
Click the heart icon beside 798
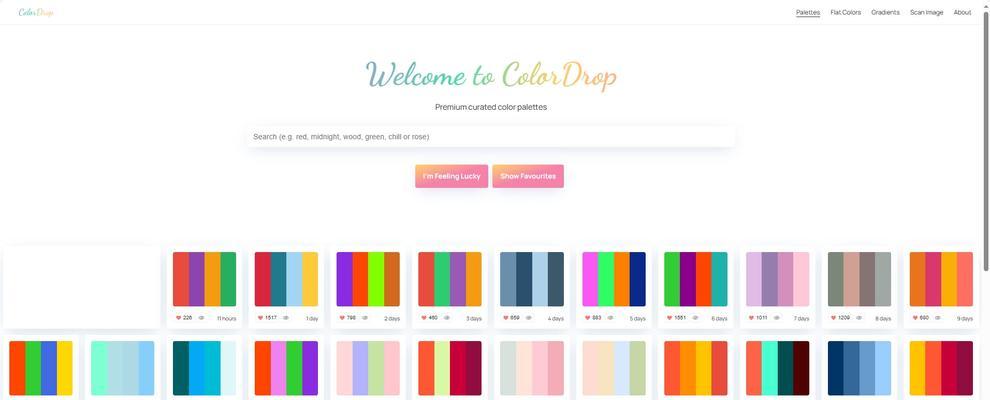point(342,318)
